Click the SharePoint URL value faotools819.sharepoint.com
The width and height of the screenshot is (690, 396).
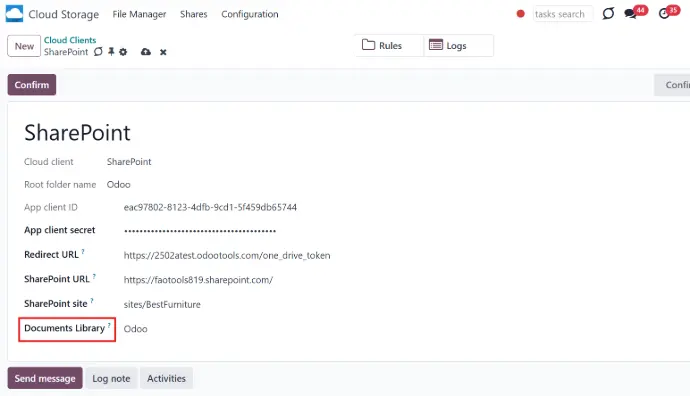pyautogui.click(x=198, y=280)
